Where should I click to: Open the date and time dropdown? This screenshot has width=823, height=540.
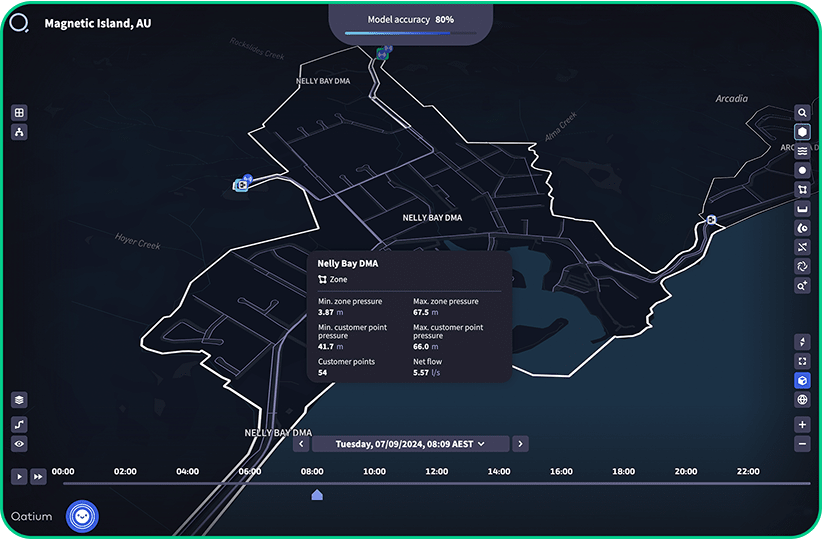point(410,443)
